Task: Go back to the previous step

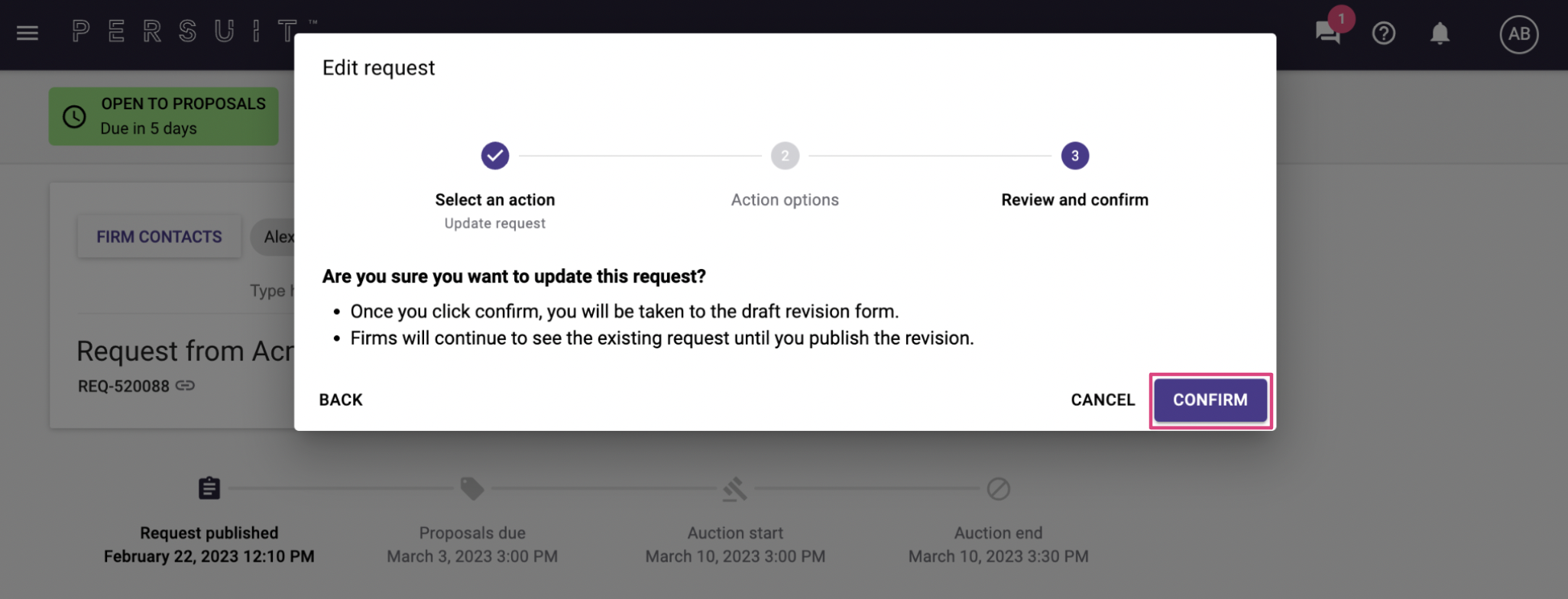Action: [341, 400]
